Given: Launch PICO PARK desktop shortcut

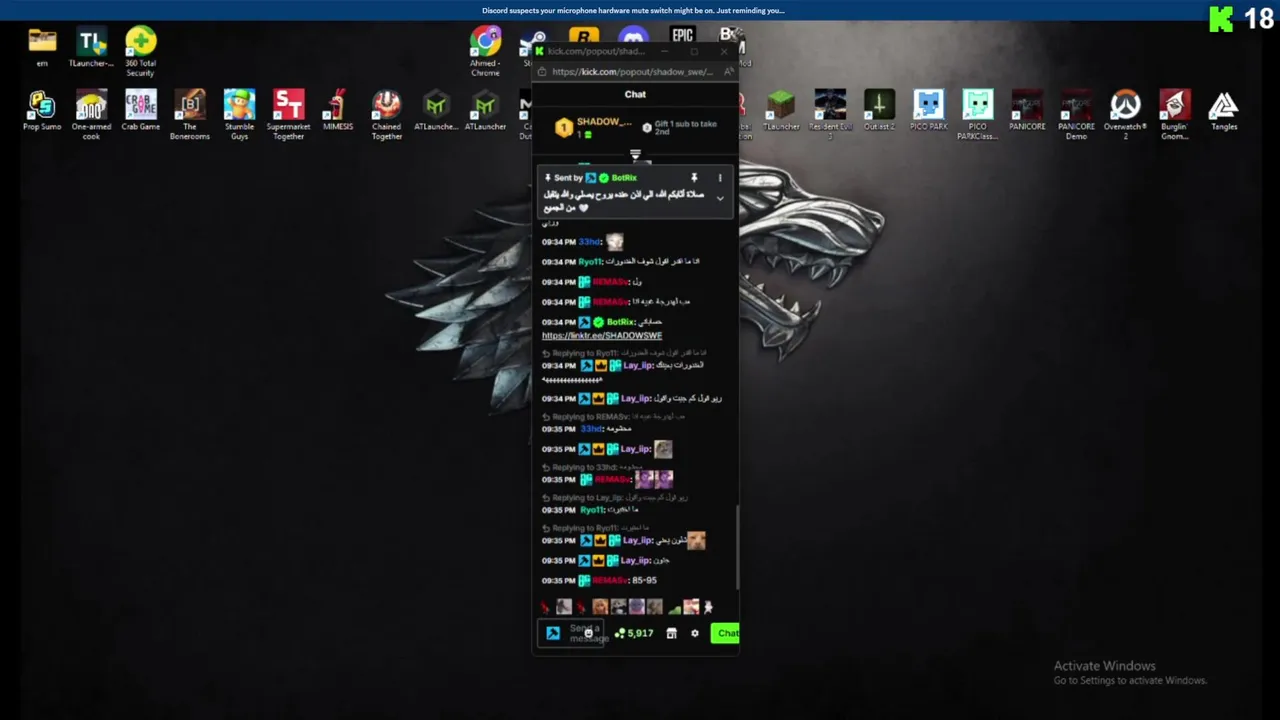Looking at the screenshot, I should click(928, 110).
